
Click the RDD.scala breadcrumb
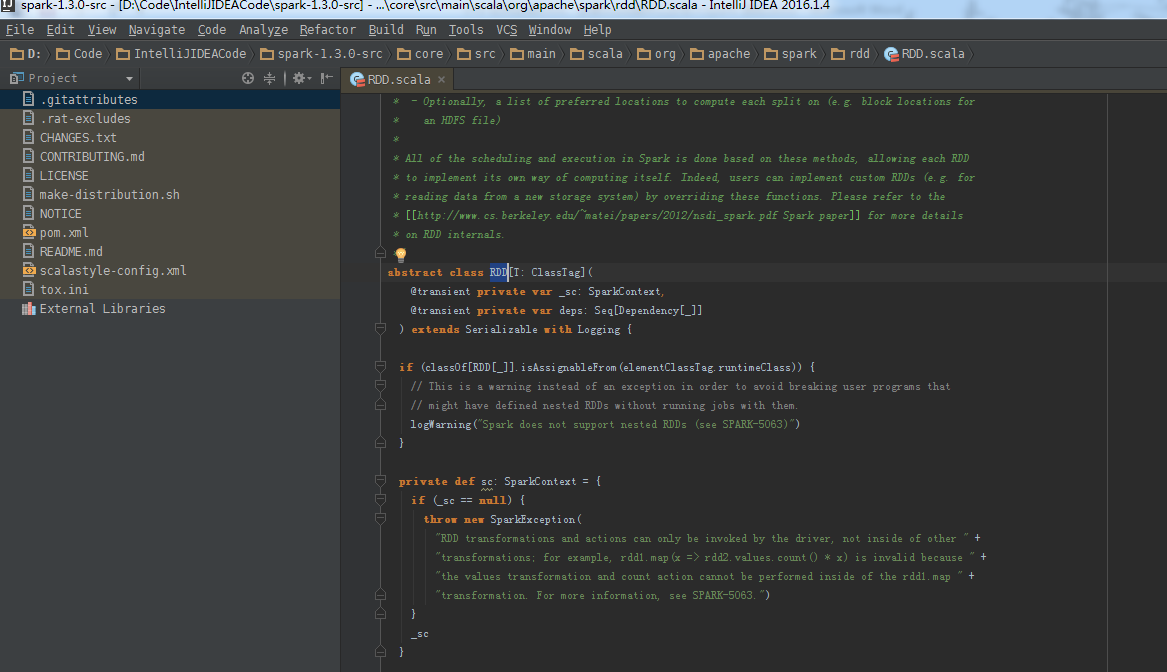924,54
